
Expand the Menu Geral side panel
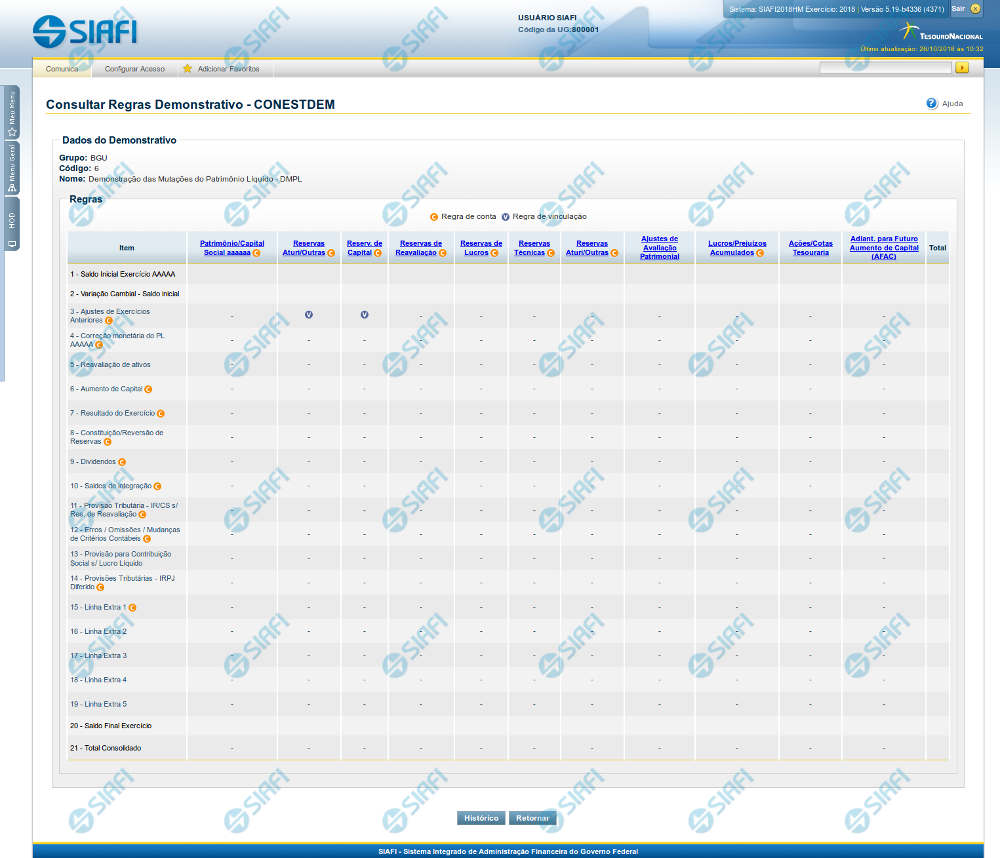pos(11,168)
